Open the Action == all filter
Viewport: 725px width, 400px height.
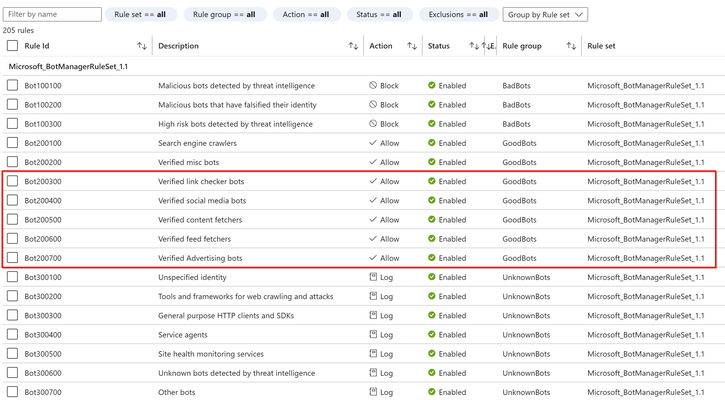[x=306, y=14]
